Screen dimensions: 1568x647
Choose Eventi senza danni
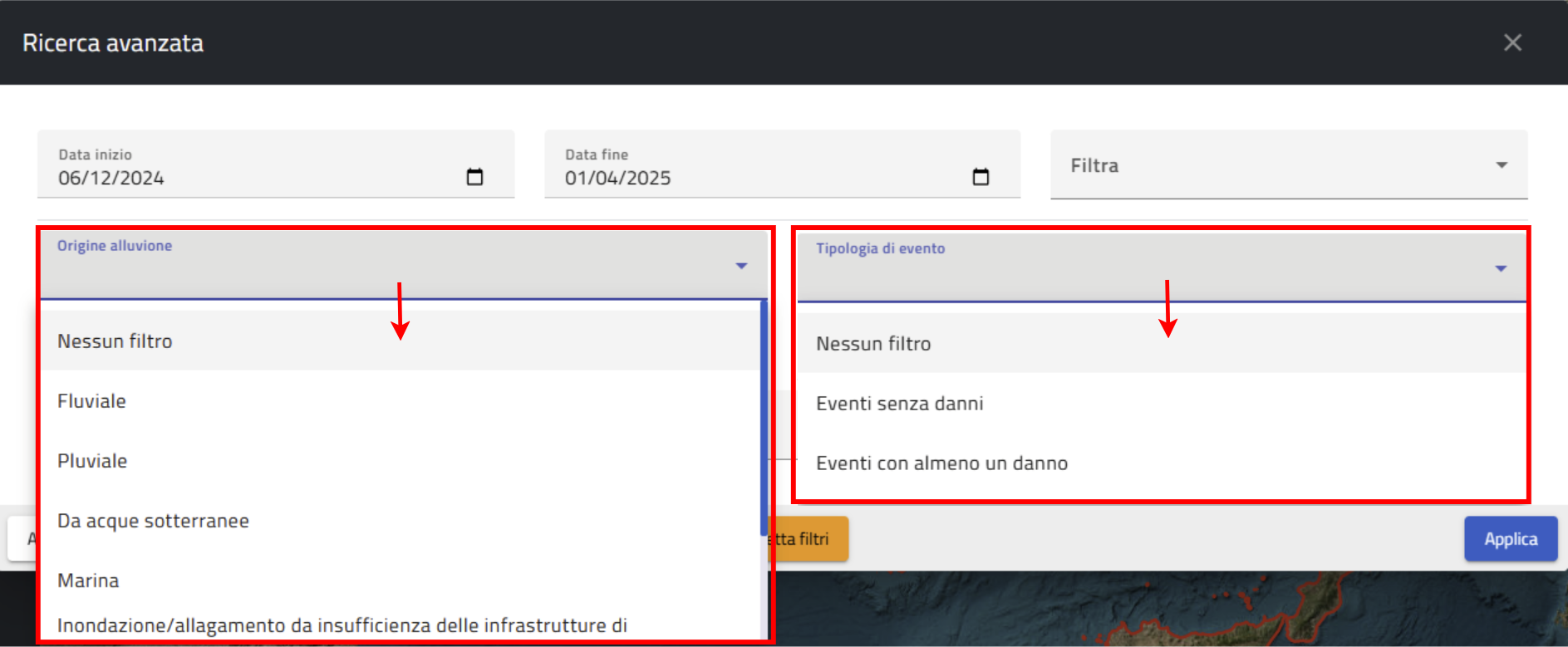[899, 404]
